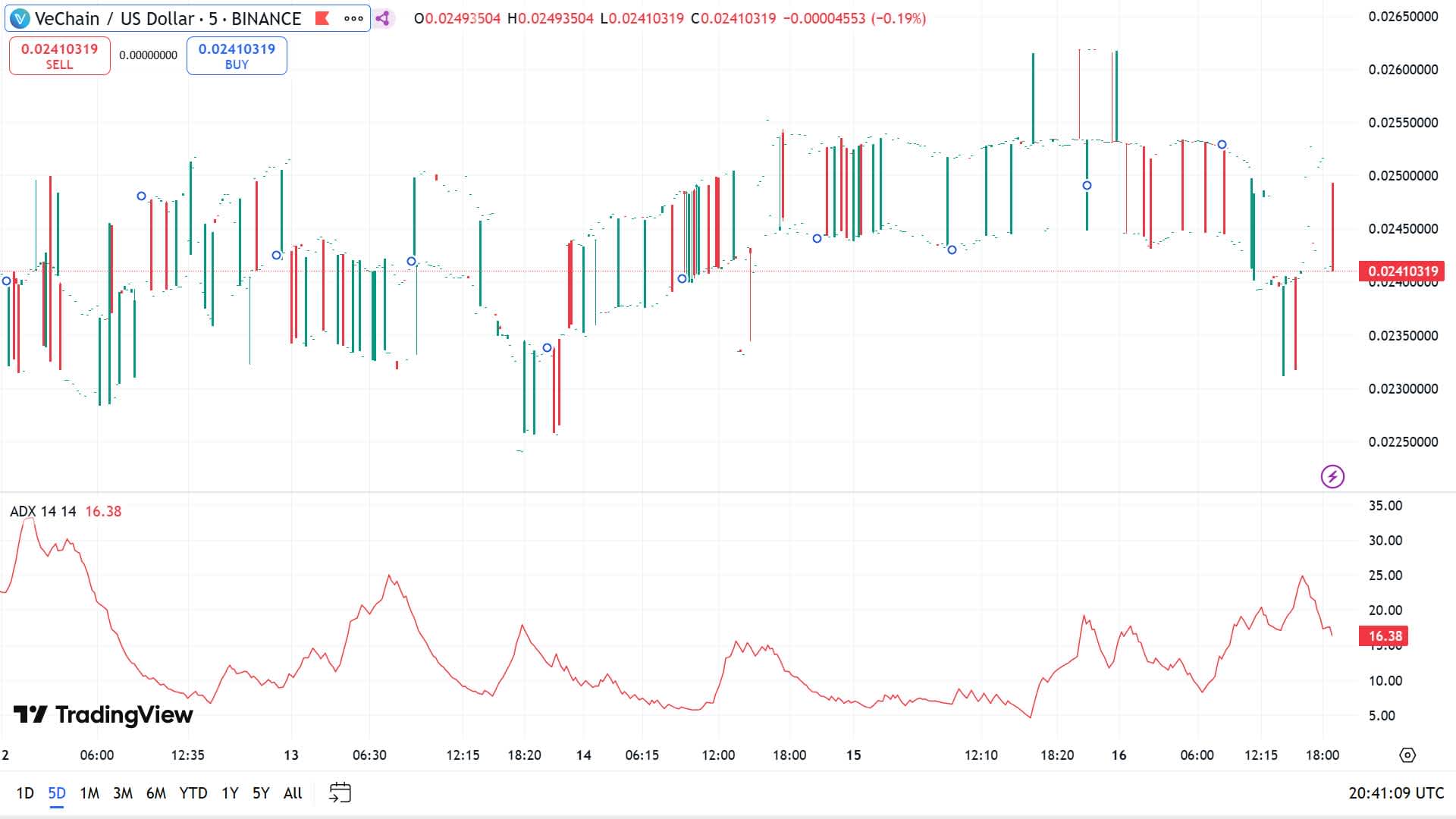Change the 5-minute interval setting
1456x819 pixels.
(214, 19)
